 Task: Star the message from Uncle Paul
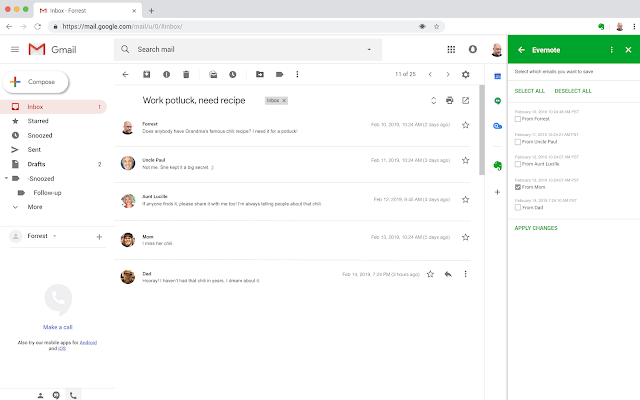tap(465, 160)
